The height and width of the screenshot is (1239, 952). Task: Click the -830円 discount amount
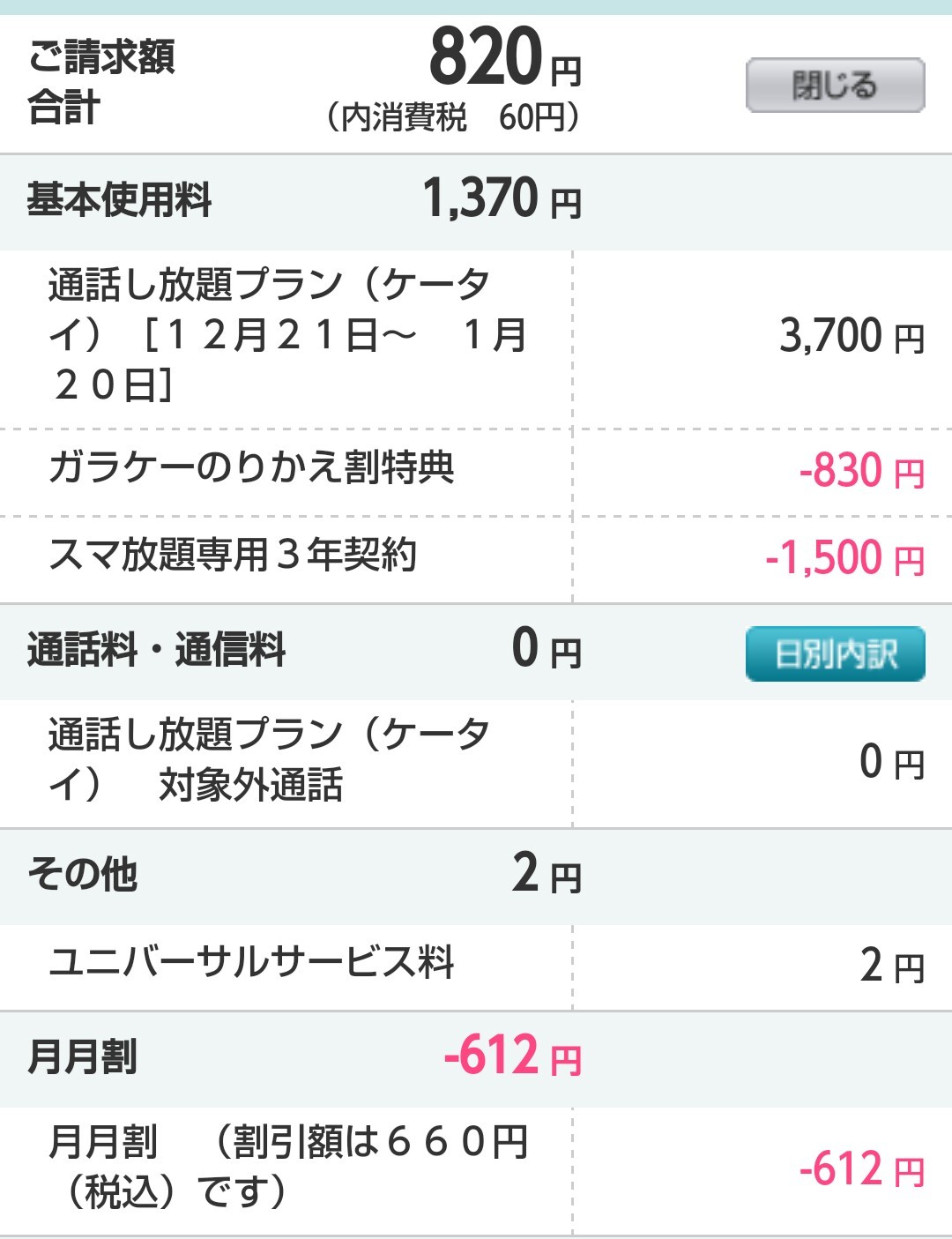(860, 471)
